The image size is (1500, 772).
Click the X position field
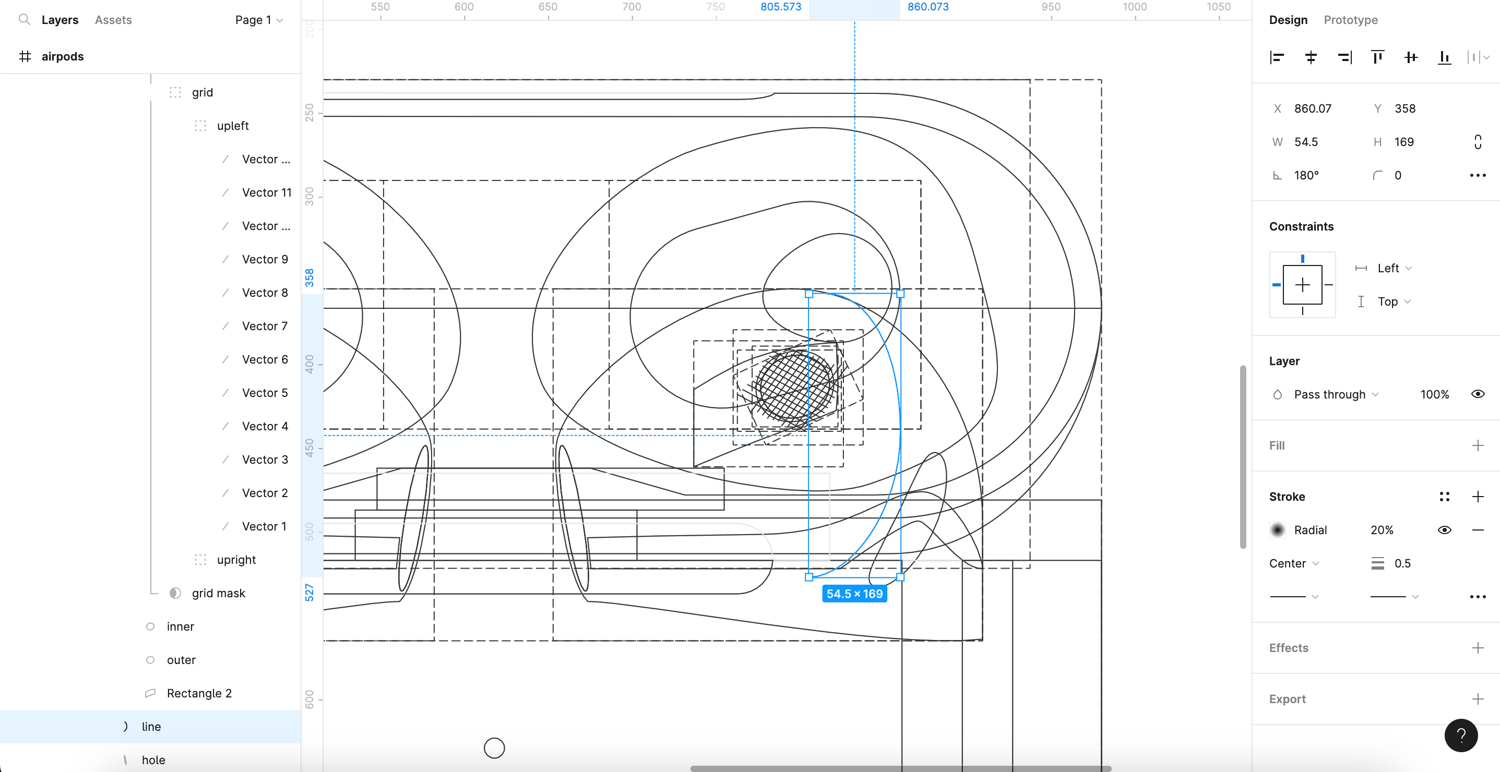point(1313,109)
